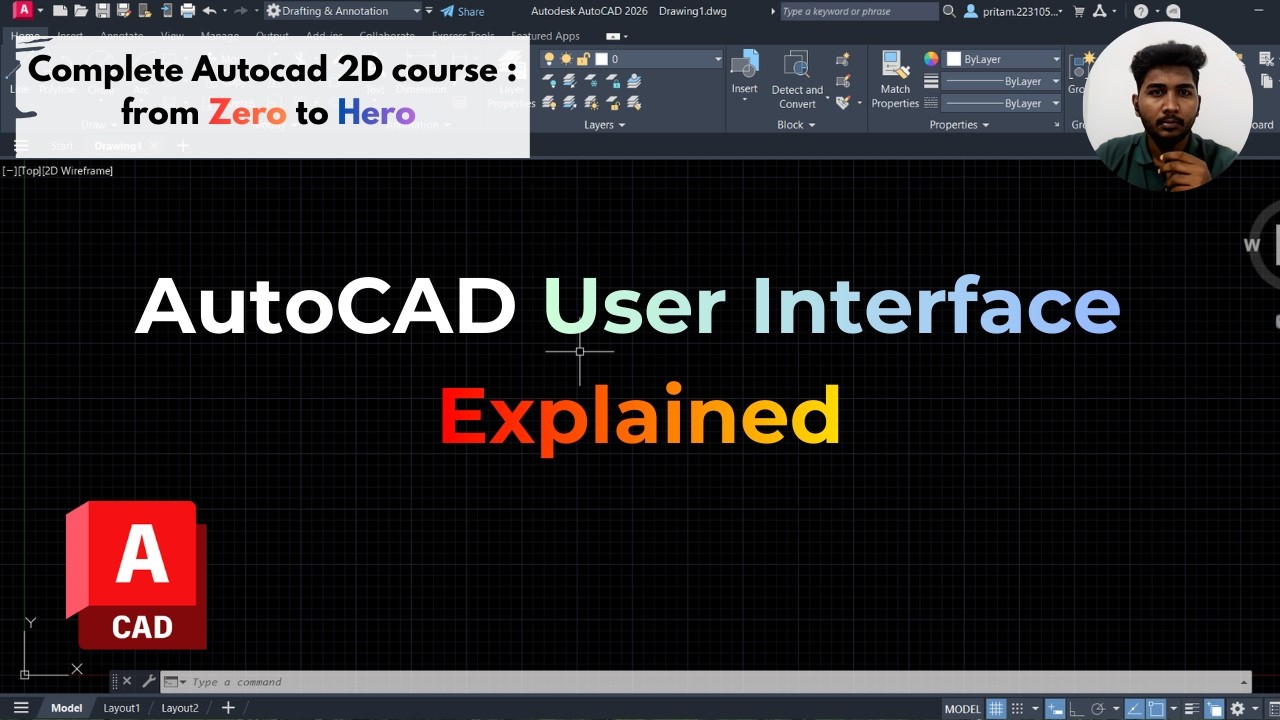Open the layout tabs hamburger menu

[21, 708]
